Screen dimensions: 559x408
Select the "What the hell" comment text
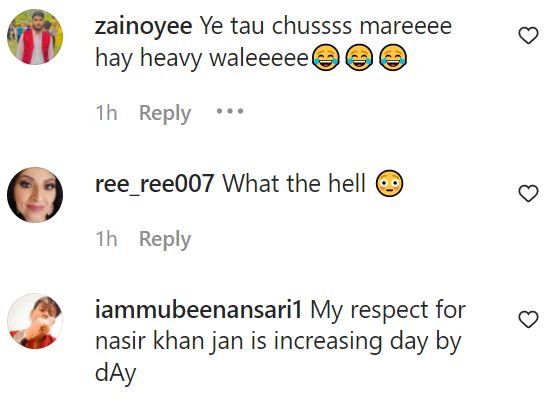coord(294,184)
